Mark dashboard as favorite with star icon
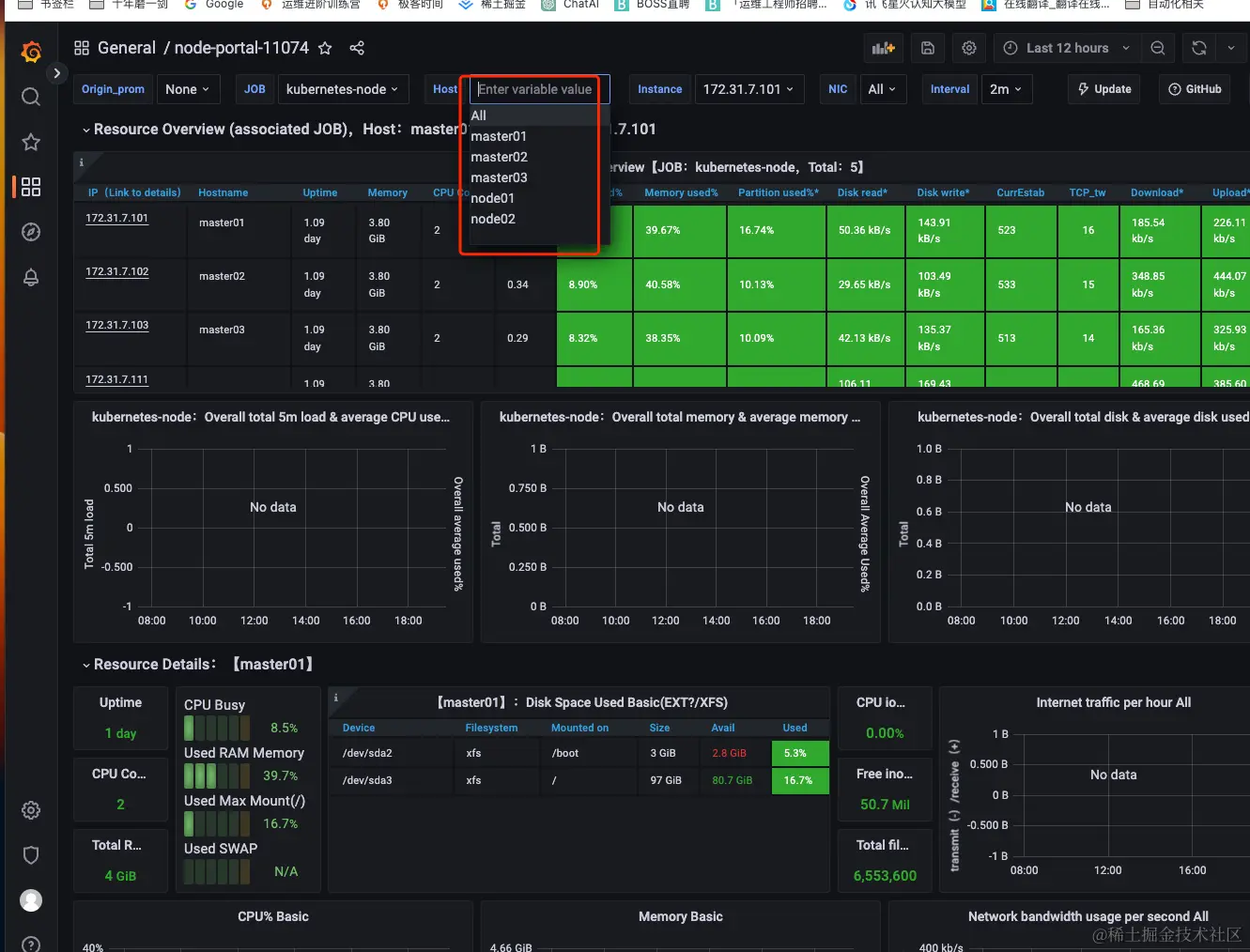1250x952 pixels. [325, 48]
